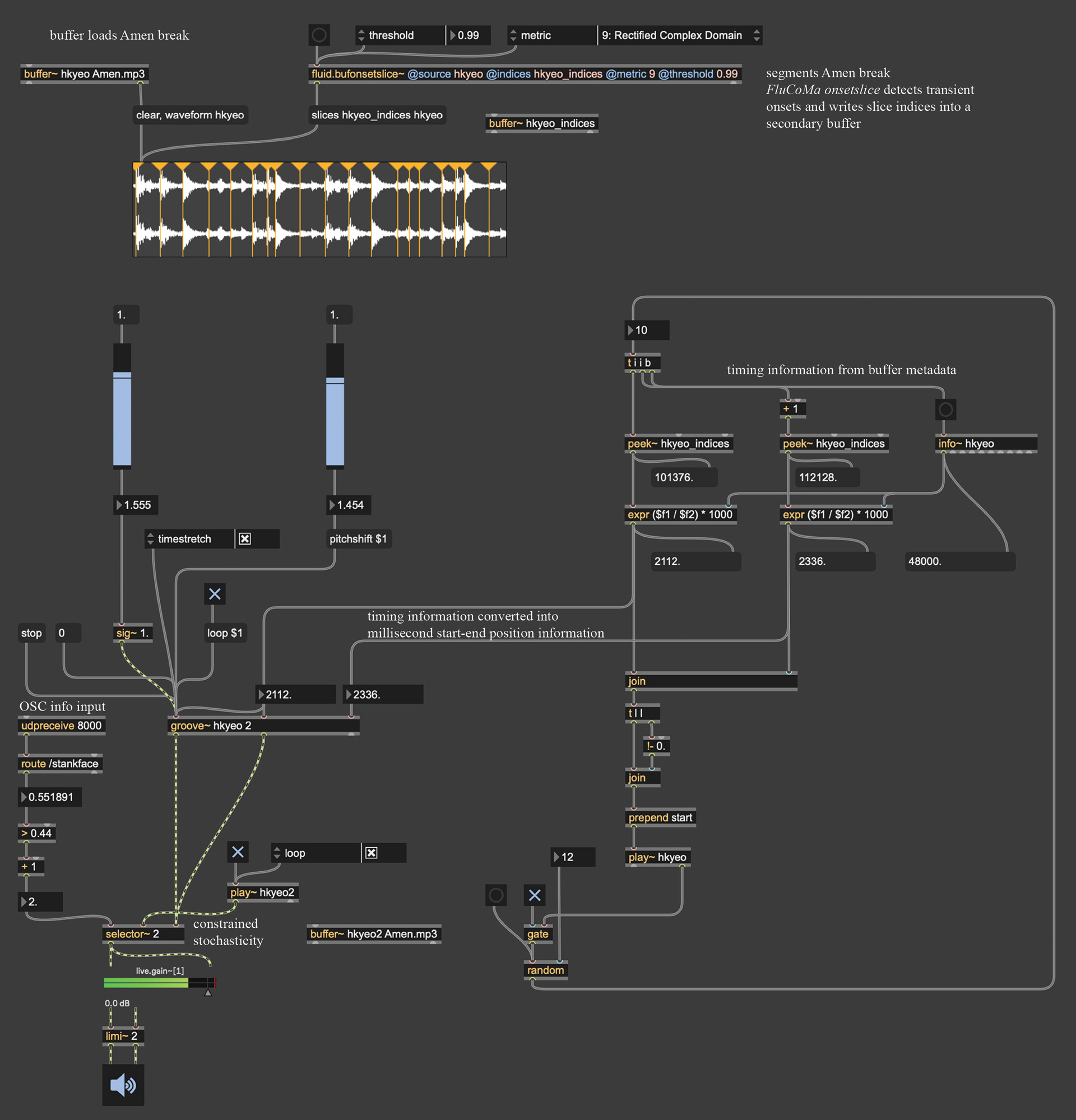
Task: Click 'clear, waveform hkyeo' message box
Action: click(190, 115)
